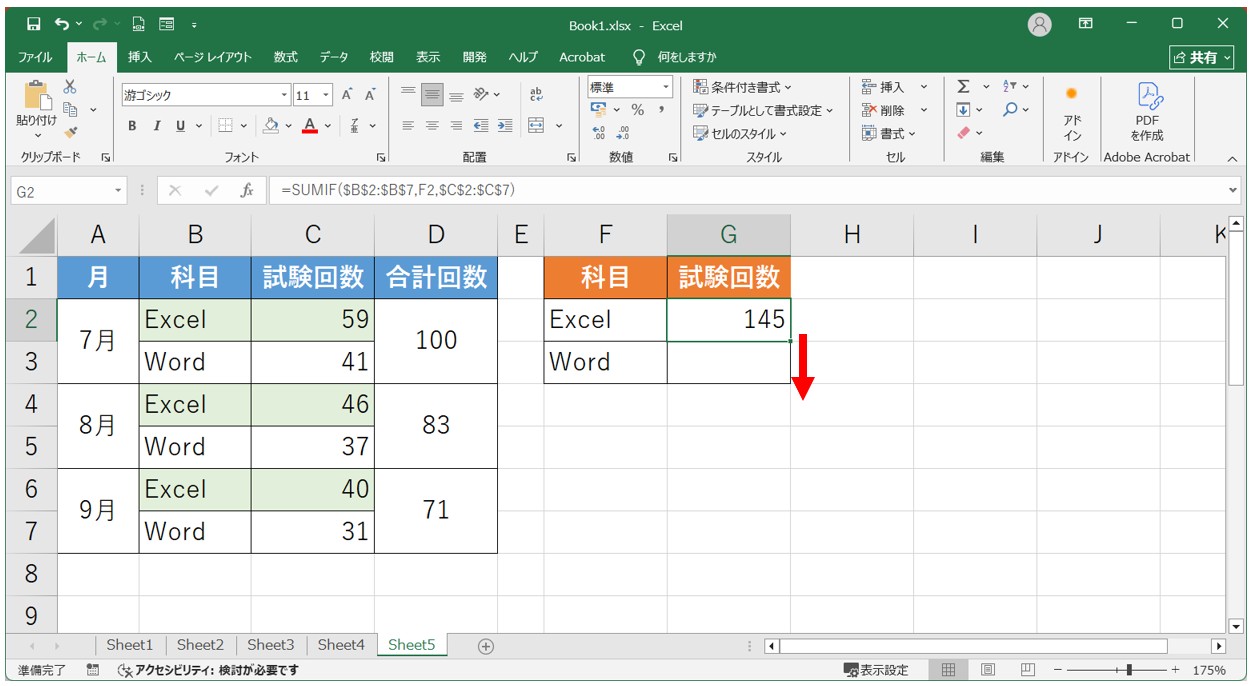The image size is (1253, 686).
Task: Click the Paste clipboard button
Action: (x=37, y=108)
